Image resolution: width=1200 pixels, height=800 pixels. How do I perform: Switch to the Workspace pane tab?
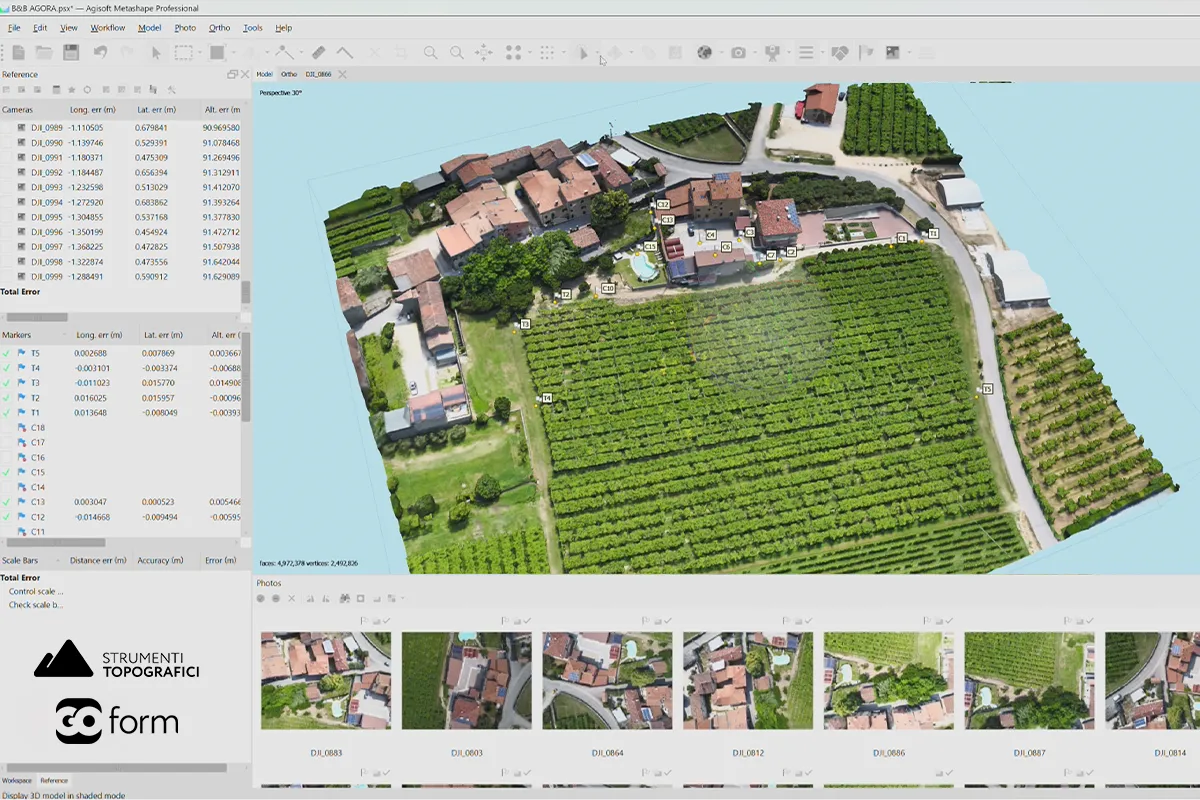[x=17, y=780]
